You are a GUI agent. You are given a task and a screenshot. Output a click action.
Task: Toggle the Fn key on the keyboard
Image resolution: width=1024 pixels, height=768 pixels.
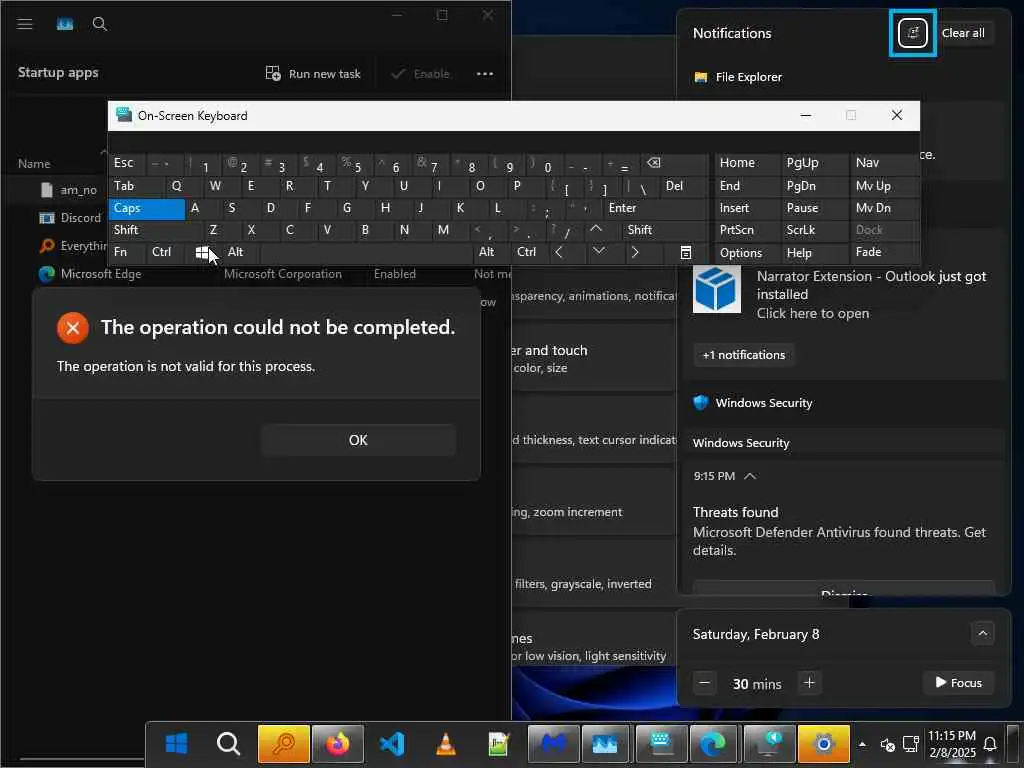(x=127, y=252)
